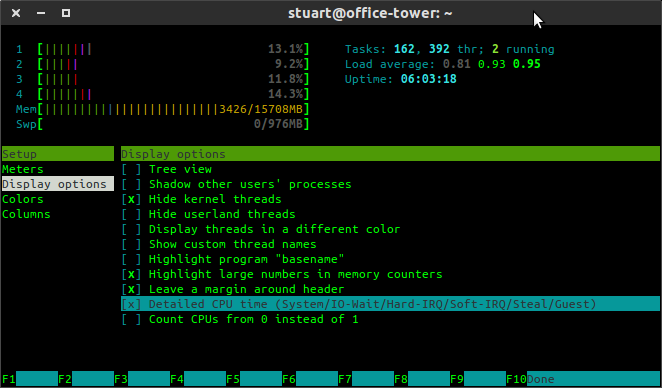Viewport: 662px width, 388px height.
Task: Enable Shadow other users' processes
Action: coord(131,185)
